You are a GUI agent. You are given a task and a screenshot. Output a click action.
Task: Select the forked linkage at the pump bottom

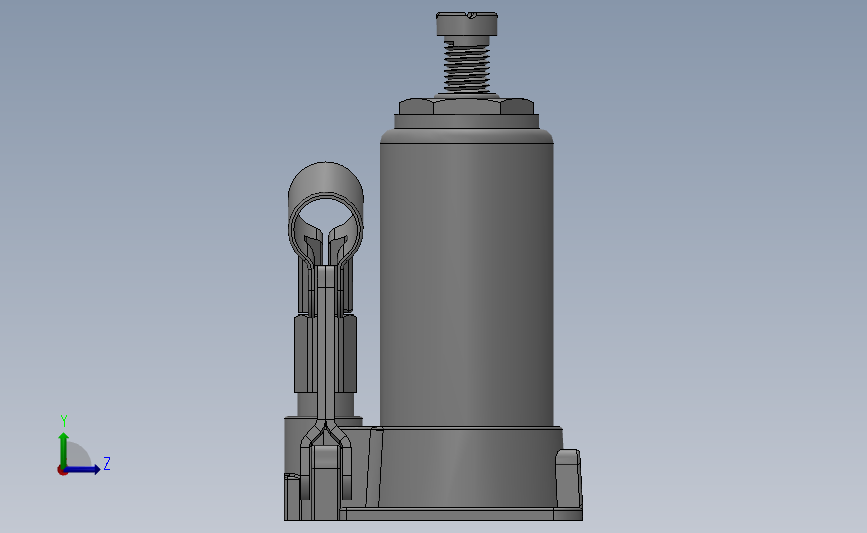(326, 459)
